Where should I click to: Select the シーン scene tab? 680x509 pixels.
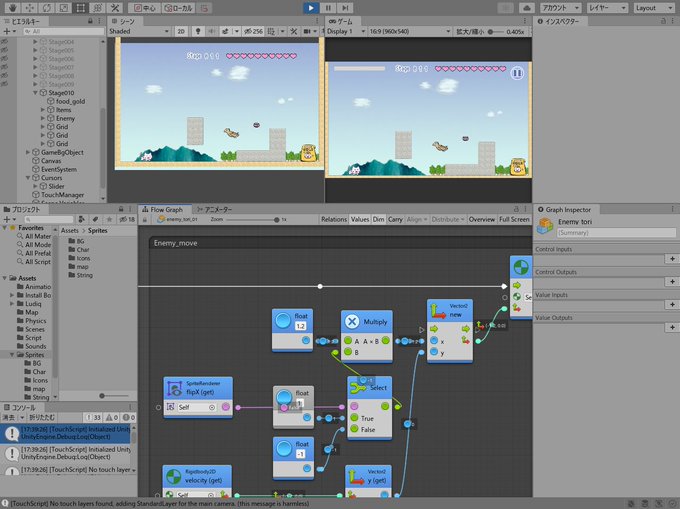click(x=123, y=21)
